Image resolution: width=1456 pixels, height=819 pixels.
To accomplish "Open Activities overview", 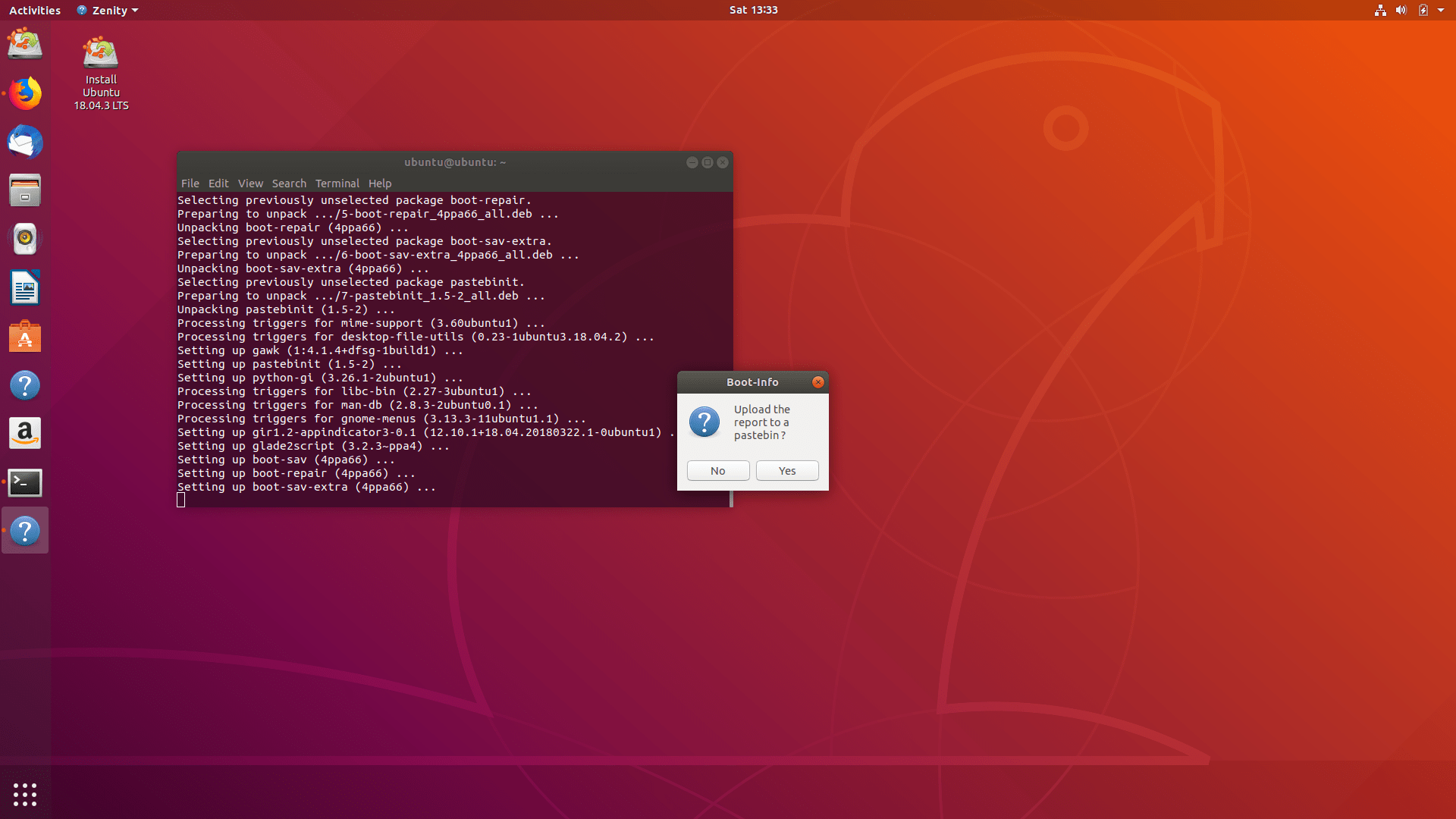I will (34, 10).
